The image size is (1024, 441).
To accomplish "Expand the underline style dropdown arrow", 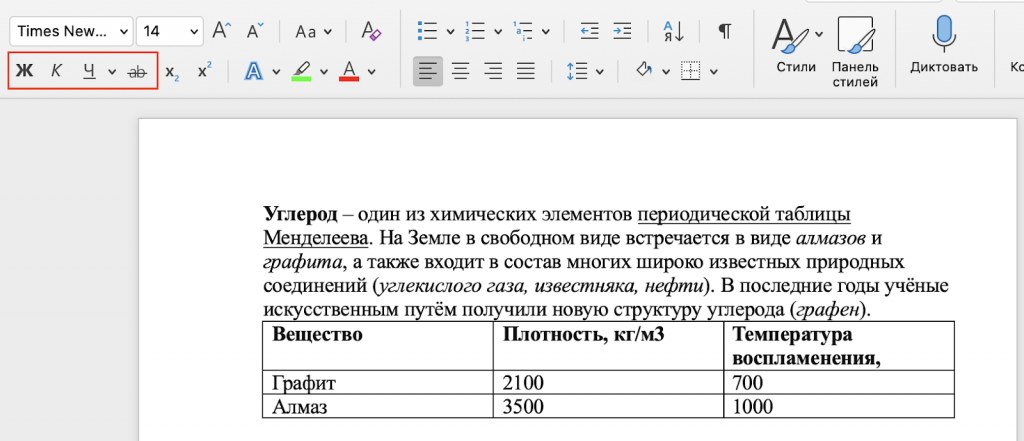I will point(112,72).
